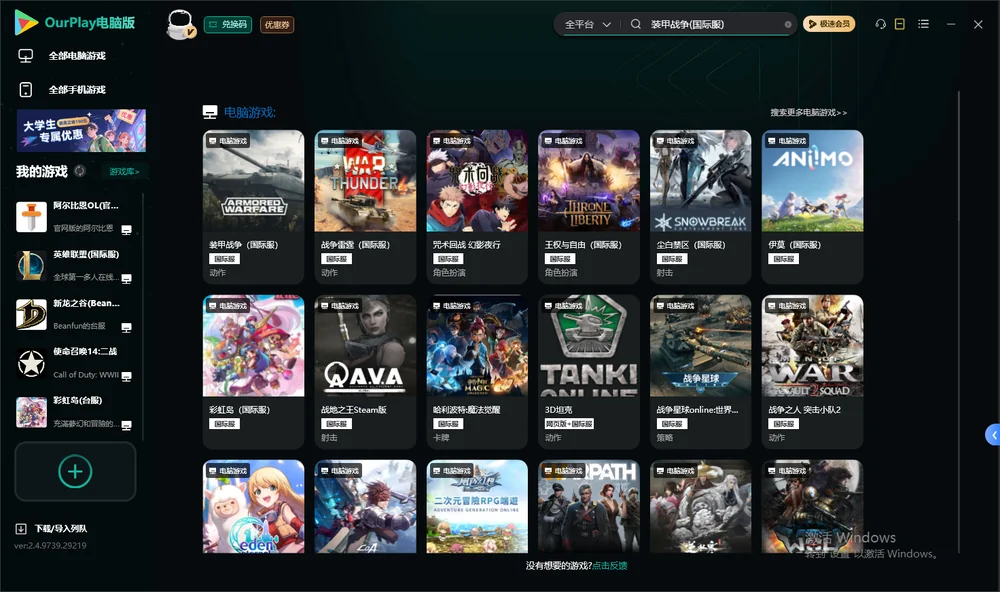The image size is (1000, 592).
Task: Click the 阿尔比恩OL game icon
Action: 31,217
